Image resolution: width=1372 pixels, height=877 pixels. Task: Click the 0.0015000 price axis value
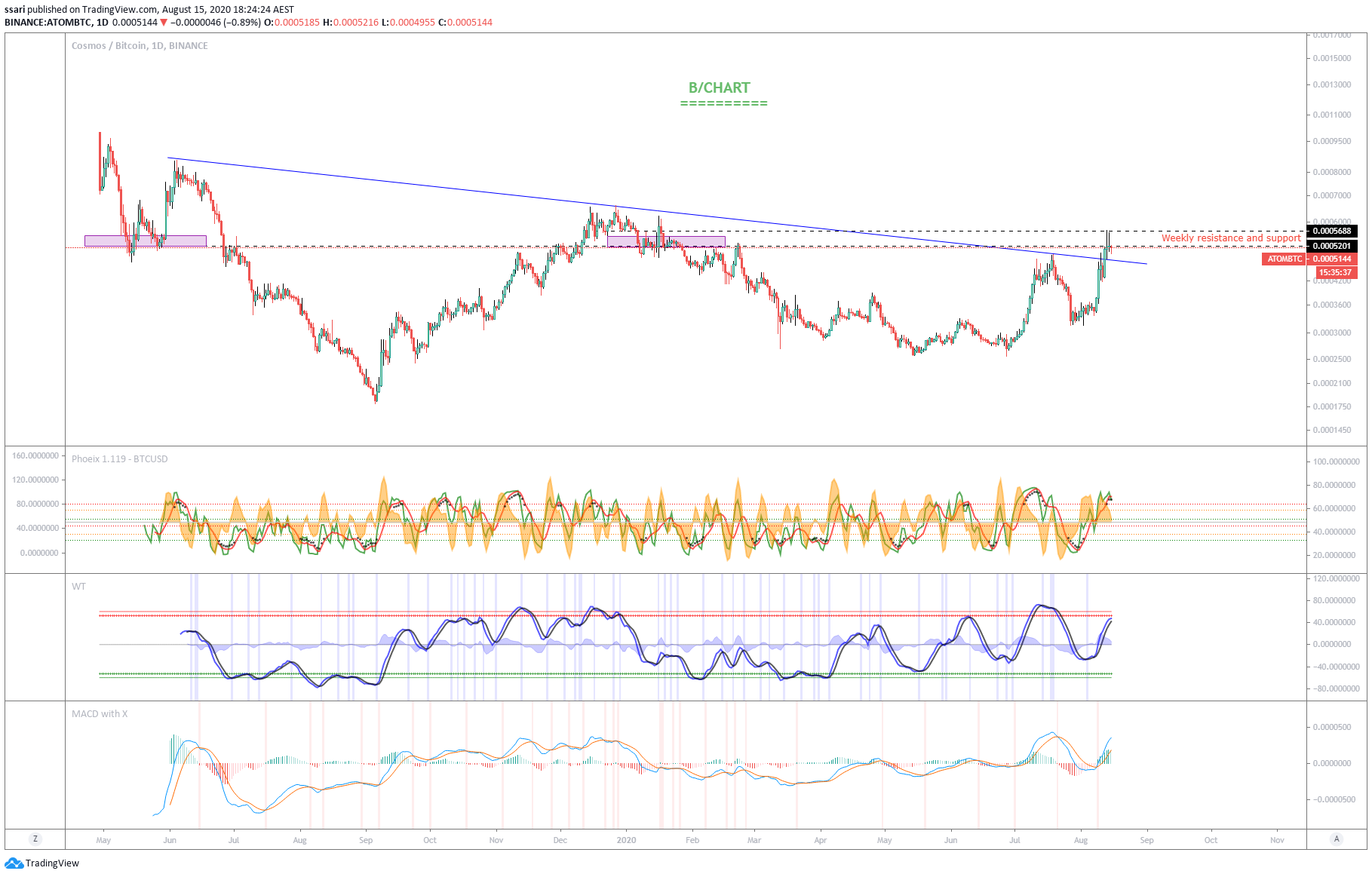coord(1331,58)
